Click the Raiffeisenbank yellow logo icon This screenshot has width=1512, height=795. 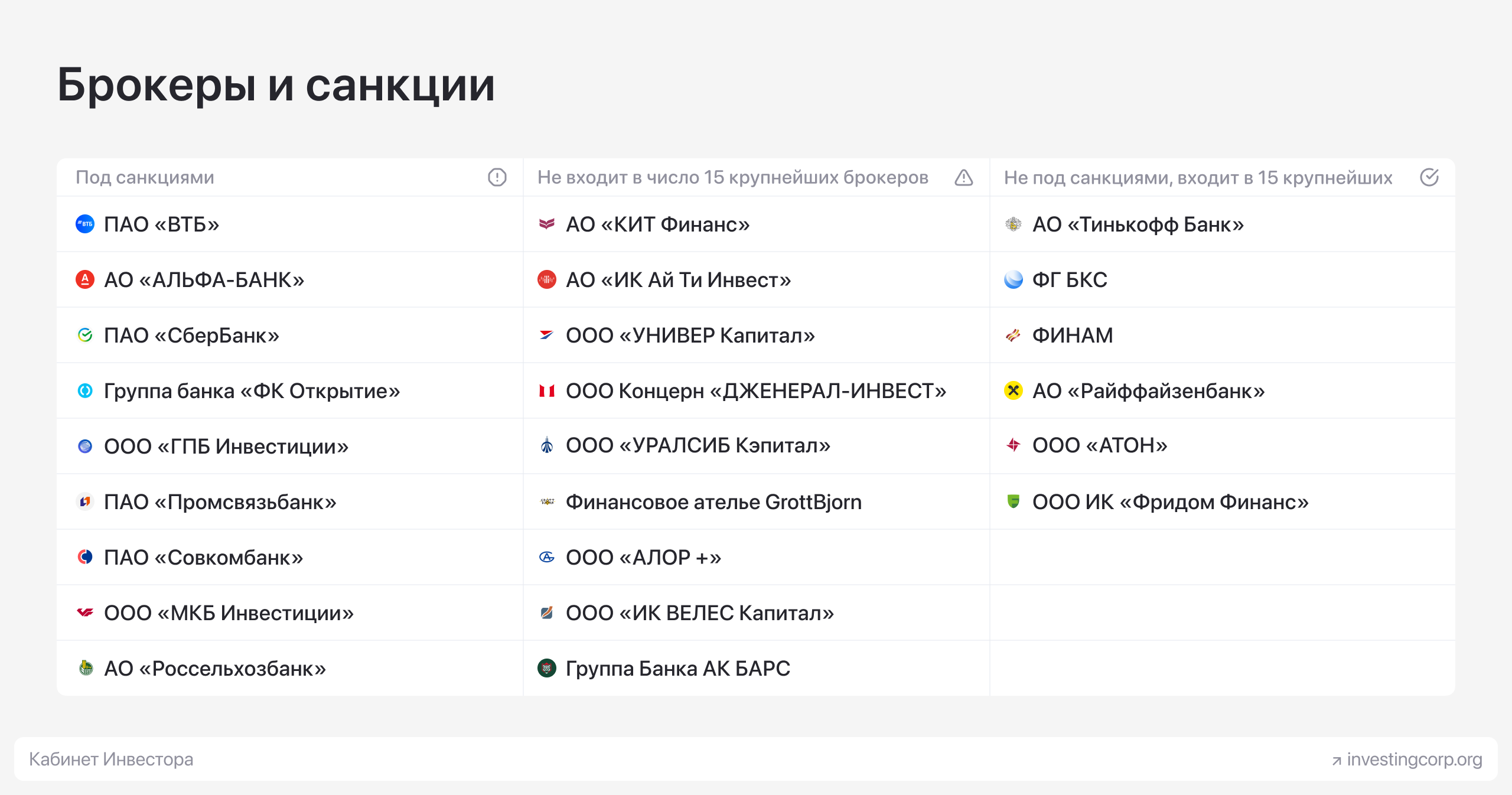click(1014, 390)
